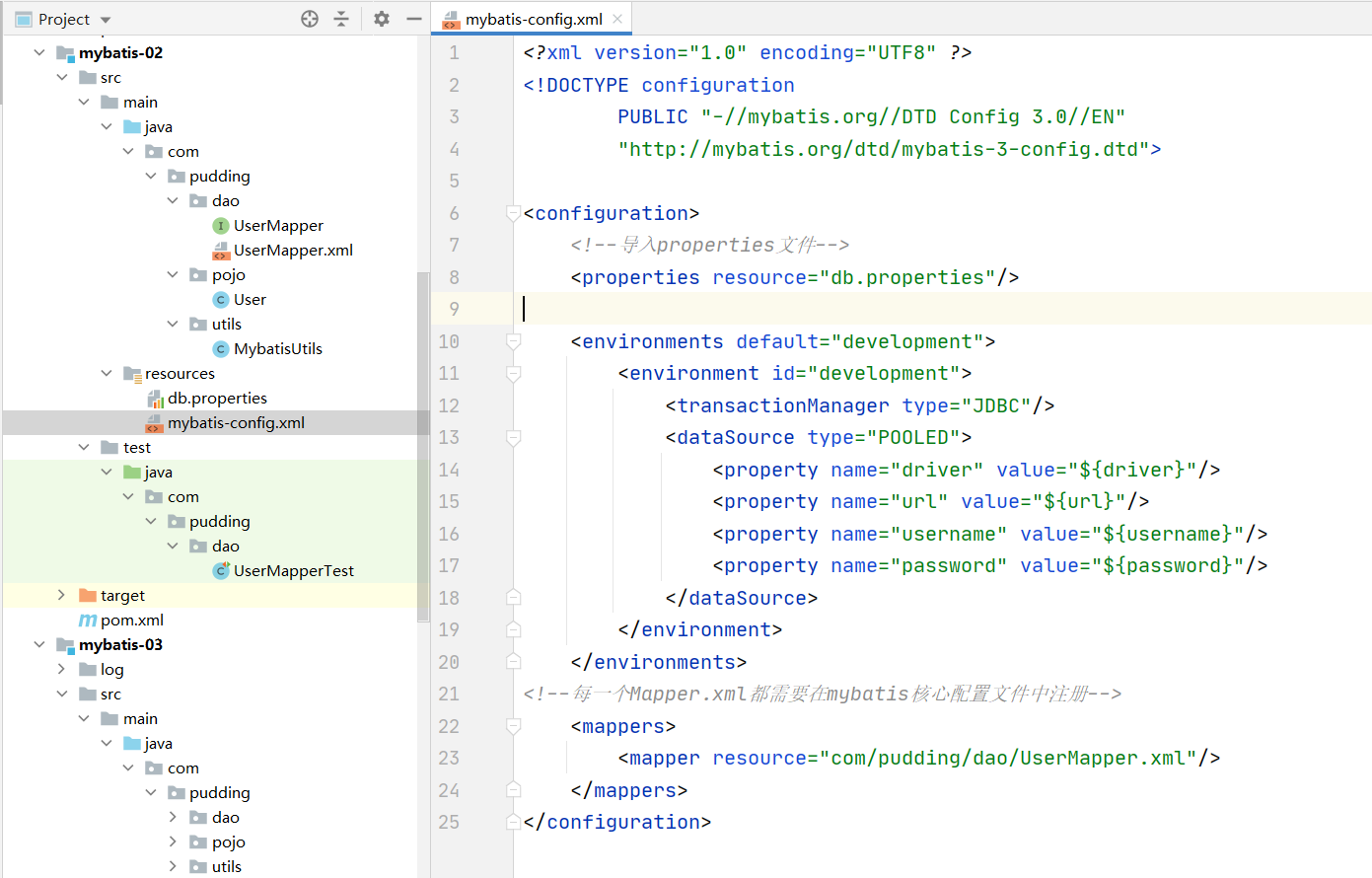Open MybatisUtils from the project tree
This screenshot has width=1372, height=878.
[278, 349]
